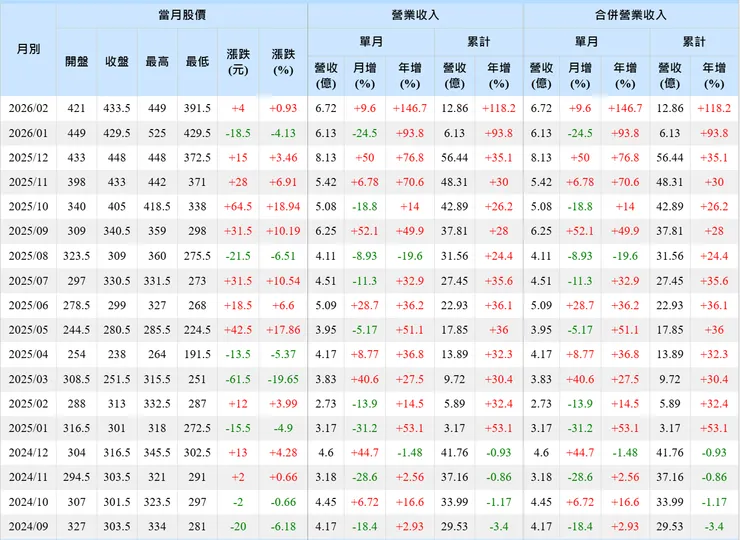Screen dimensions: 740x540
Task: Select the 2026/02 month row label
Action: point(28,108)
